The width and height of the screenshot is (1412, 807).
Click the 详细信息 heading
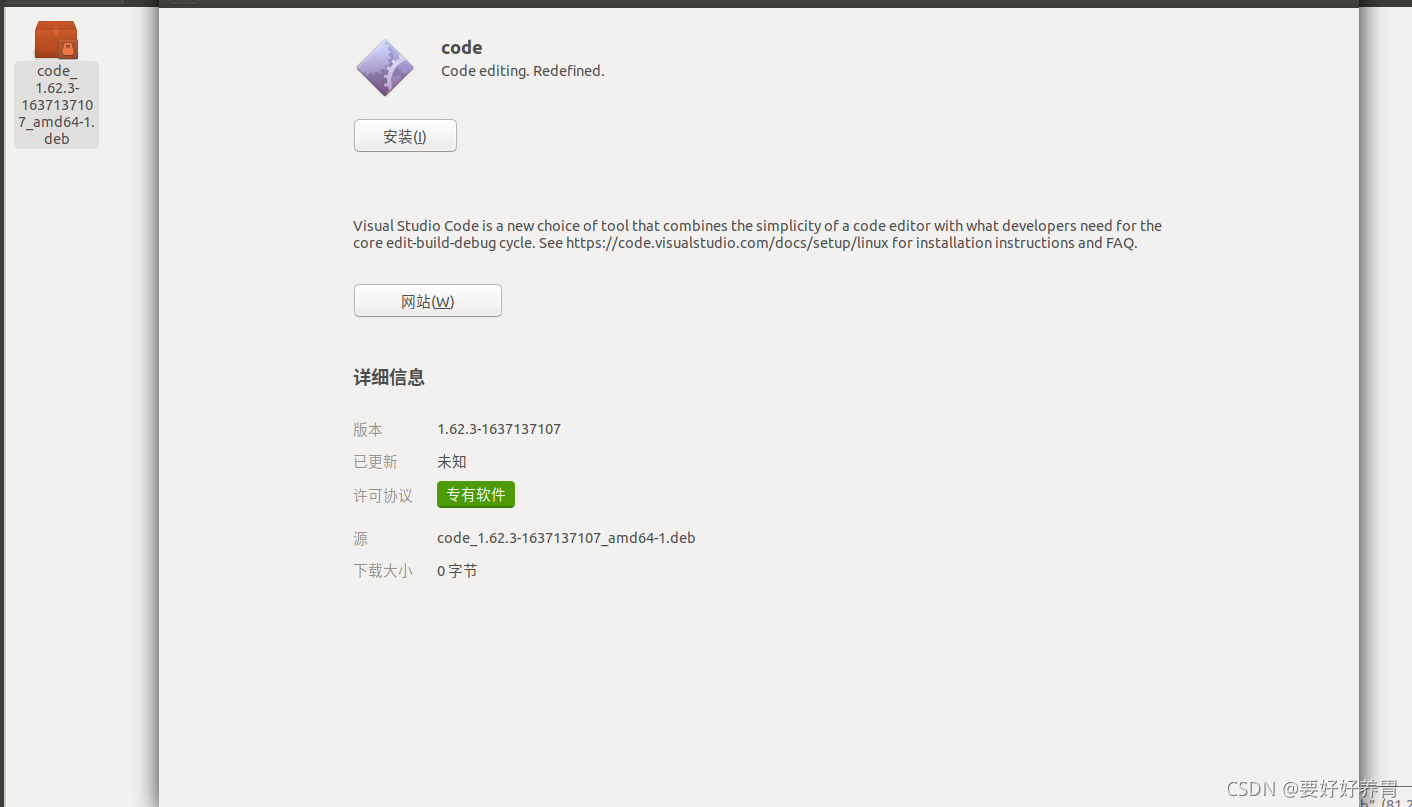pyautogui.click(x=389, y=378)
